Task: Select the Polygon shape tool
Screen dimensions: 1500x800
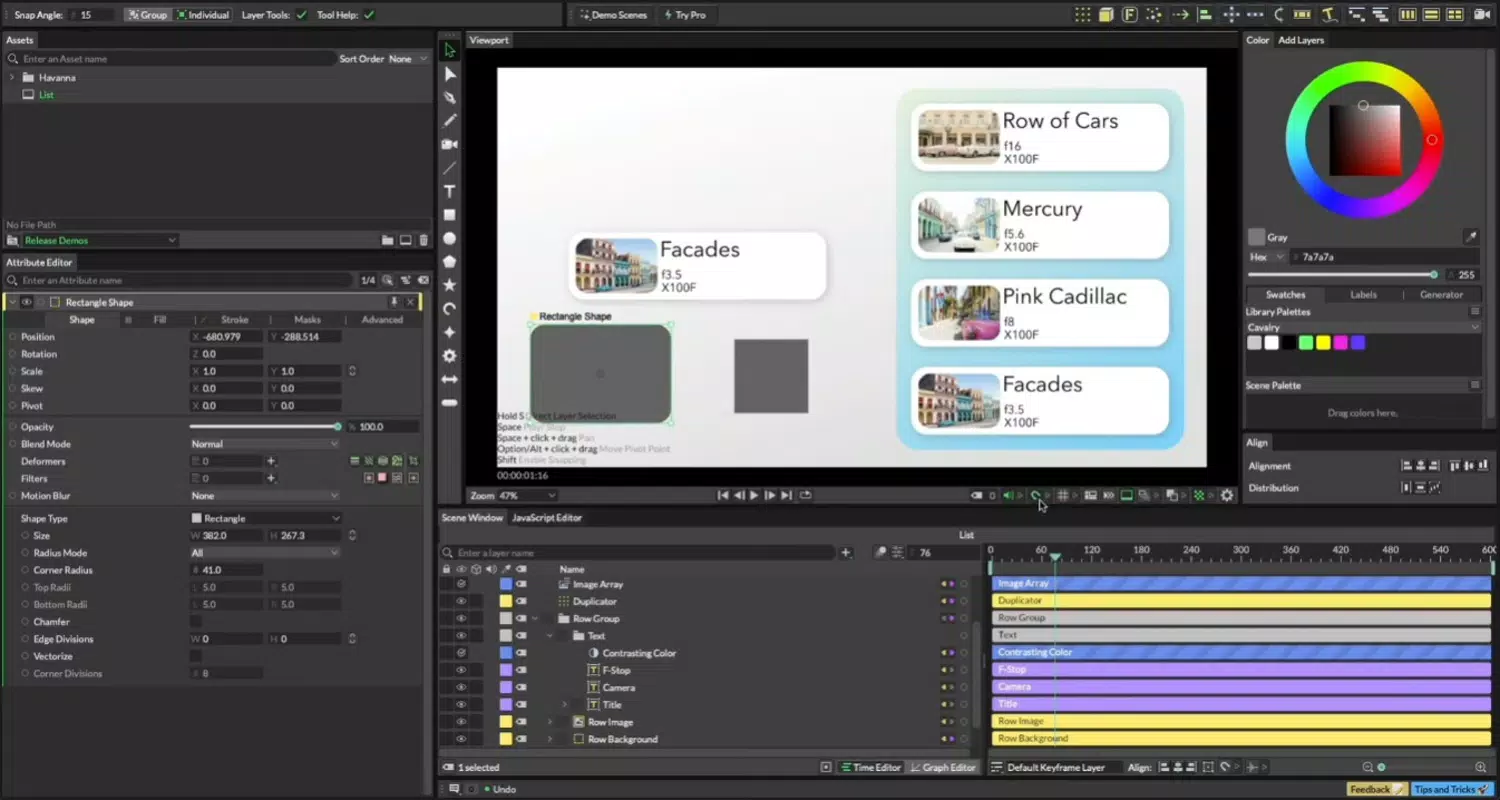Action: [x=450, y=261]
